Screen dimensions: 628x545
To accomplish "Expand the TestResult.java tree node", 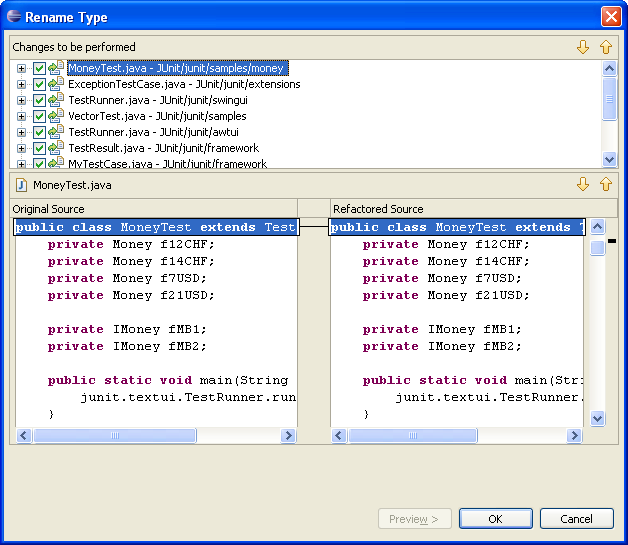I will (21, 149).
